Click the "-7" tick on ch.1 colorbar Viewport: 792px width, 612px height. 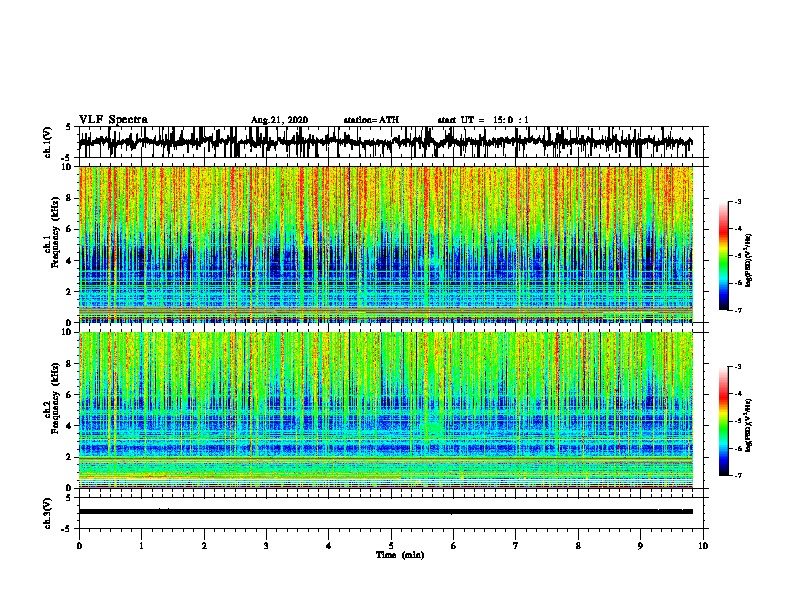(x=738, y=310)
